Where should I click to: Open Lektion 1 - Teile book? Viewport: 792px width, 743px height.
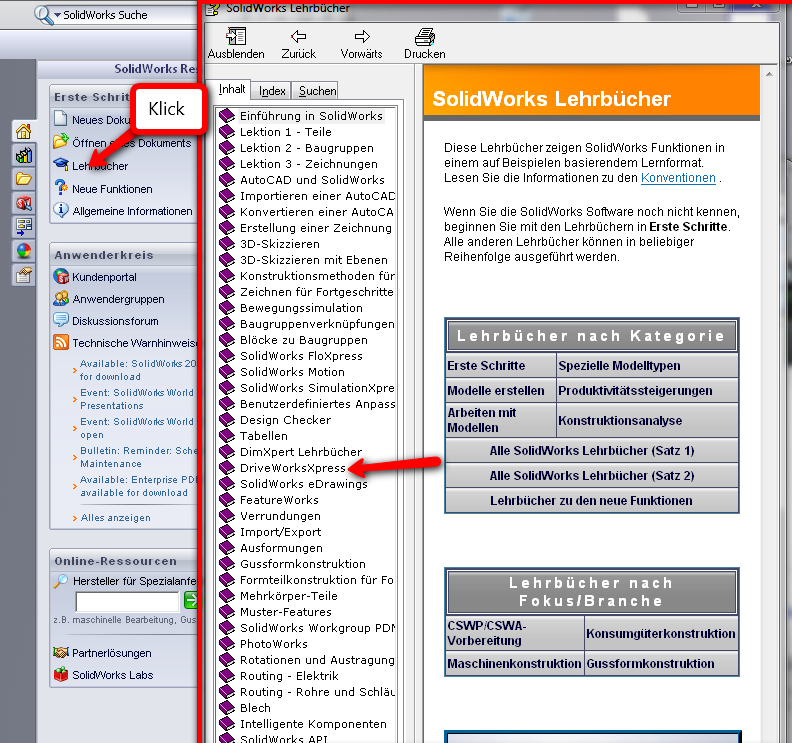pos(285,132)
